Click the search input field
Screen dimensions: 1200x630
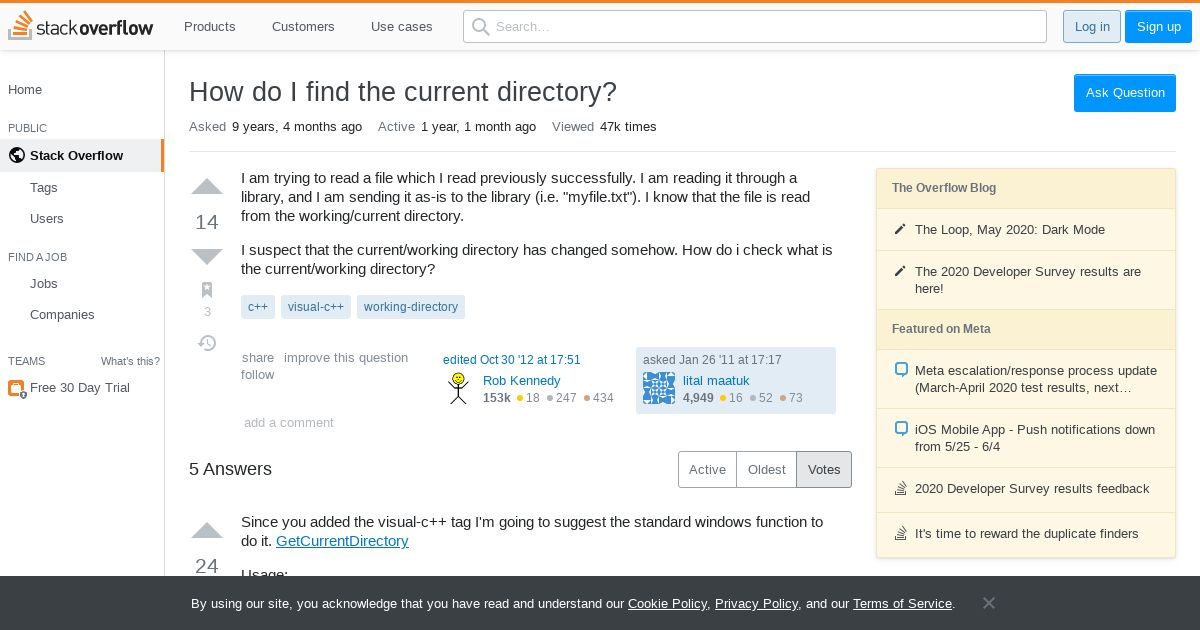click(755, 26)
